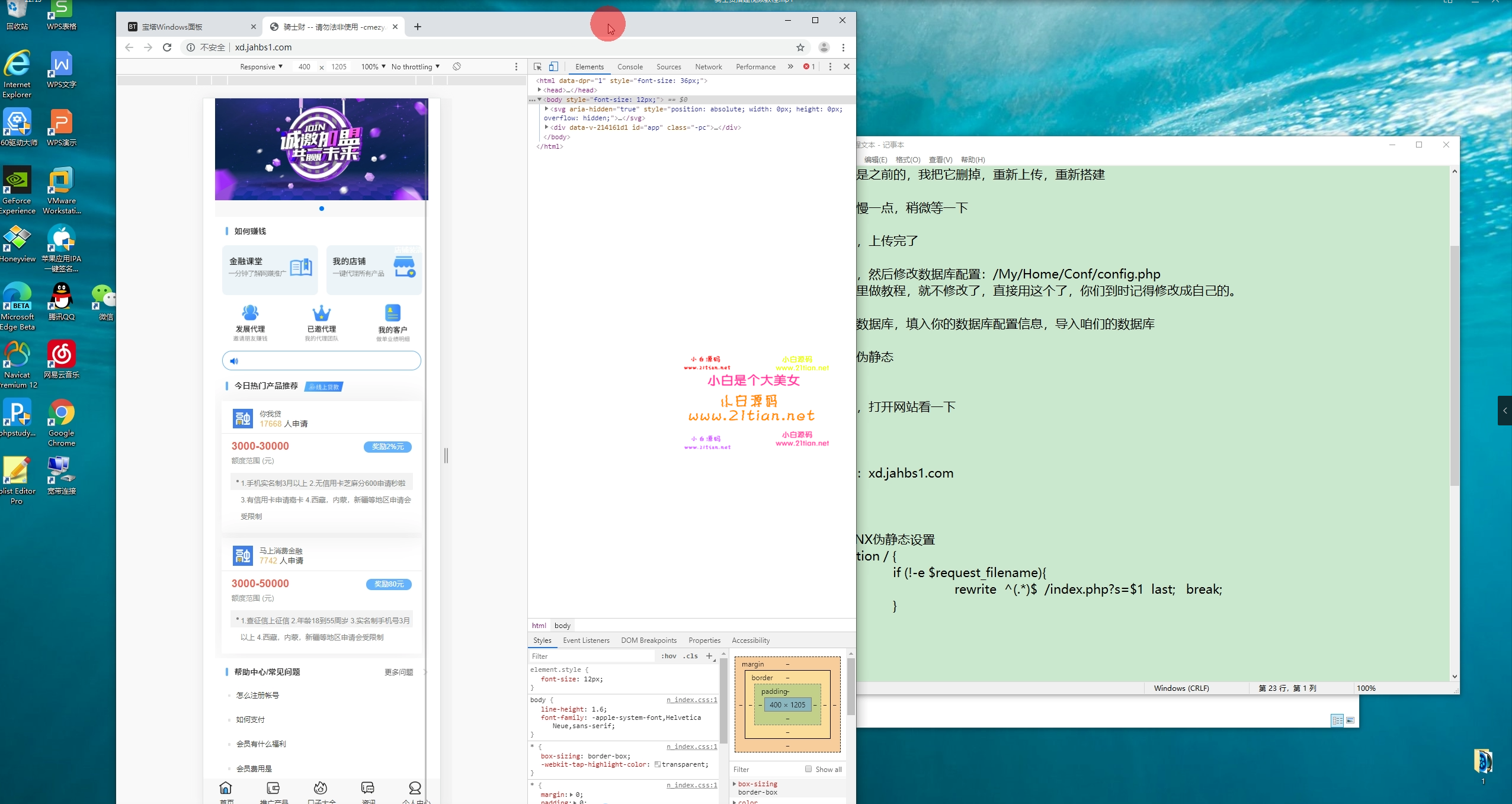The image size is (1512, 804).
Task: Open the 发展代理 agent icon
Action: [x=250, y=313]
